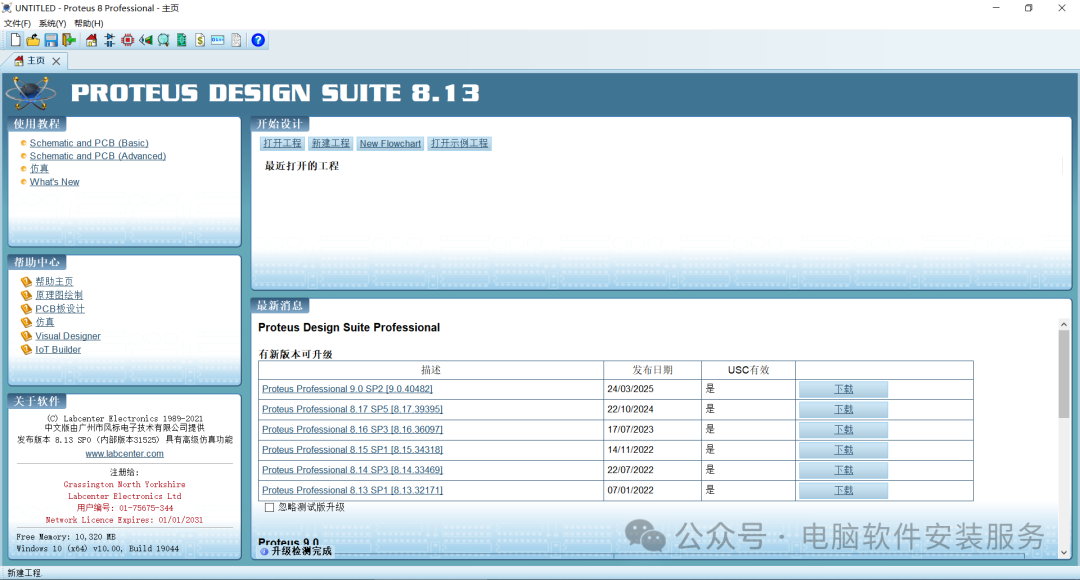Open Proteus Professional 8.13 SP1 link

tap(352, 490)
